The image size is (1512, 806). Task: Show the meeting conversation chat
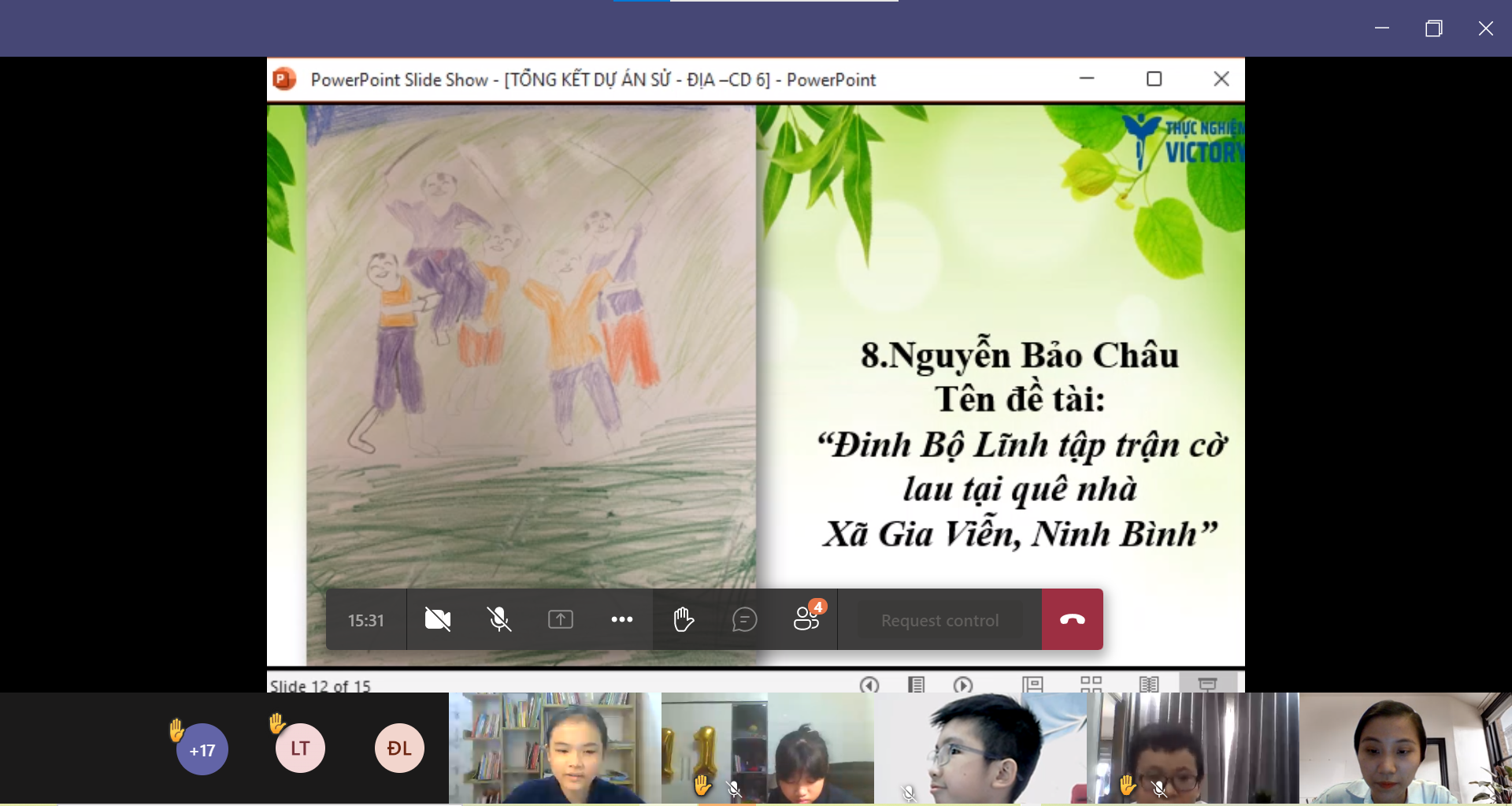click(x=745, y=620)
